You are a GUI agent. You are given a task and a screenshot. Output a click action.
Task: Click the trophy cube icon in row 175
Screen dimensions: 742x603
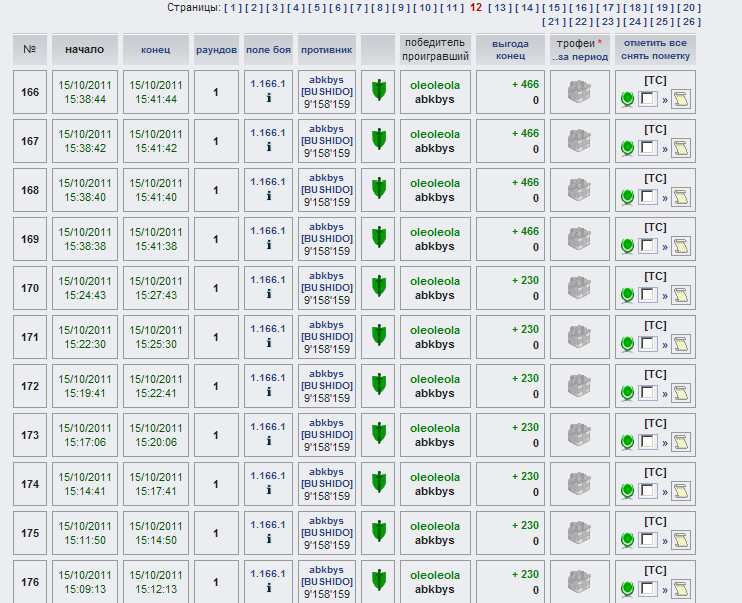580,533
